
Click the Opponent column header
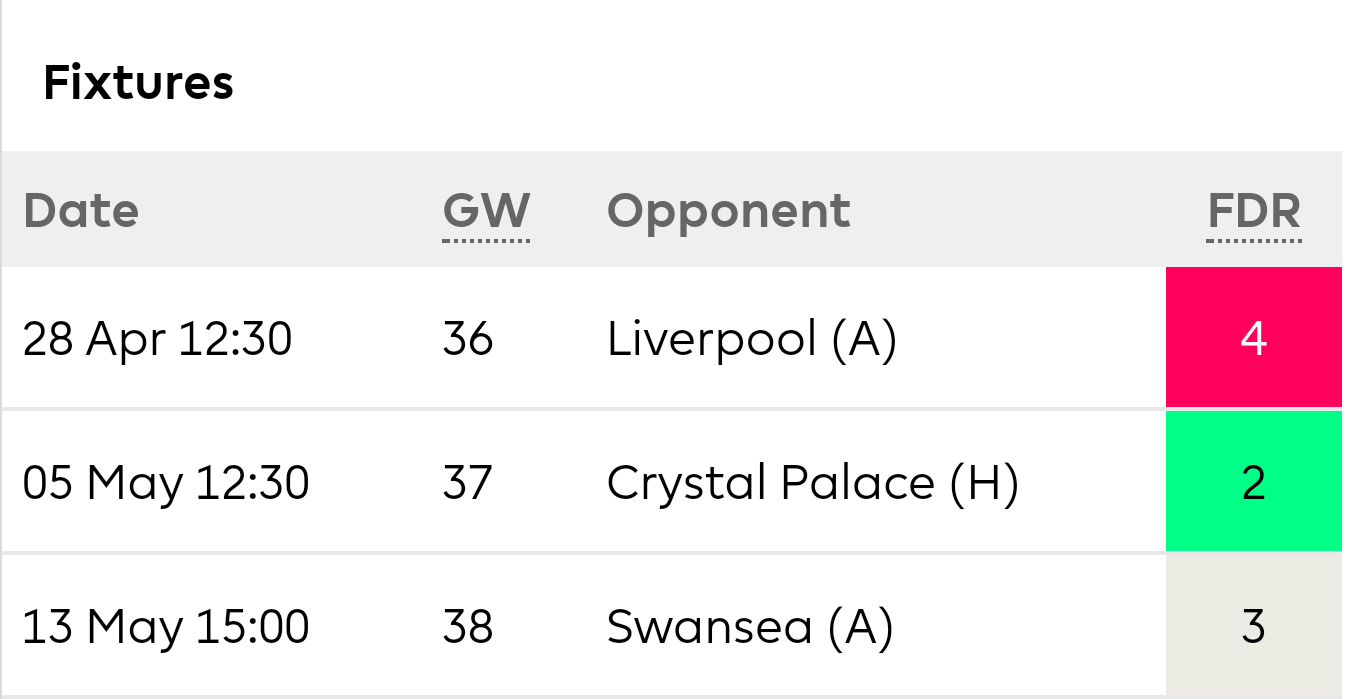point(728,211)
